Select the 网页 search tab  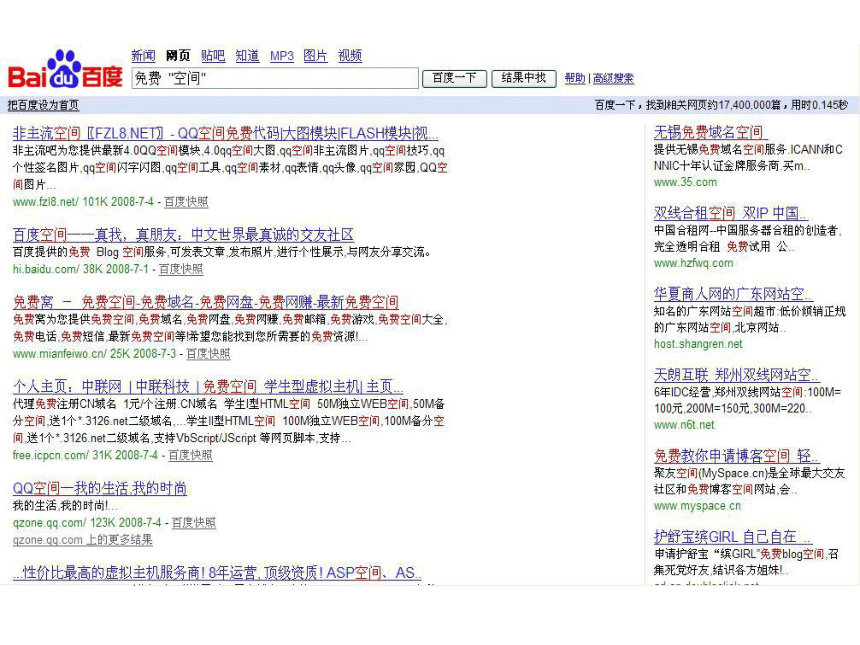(178, 55)
